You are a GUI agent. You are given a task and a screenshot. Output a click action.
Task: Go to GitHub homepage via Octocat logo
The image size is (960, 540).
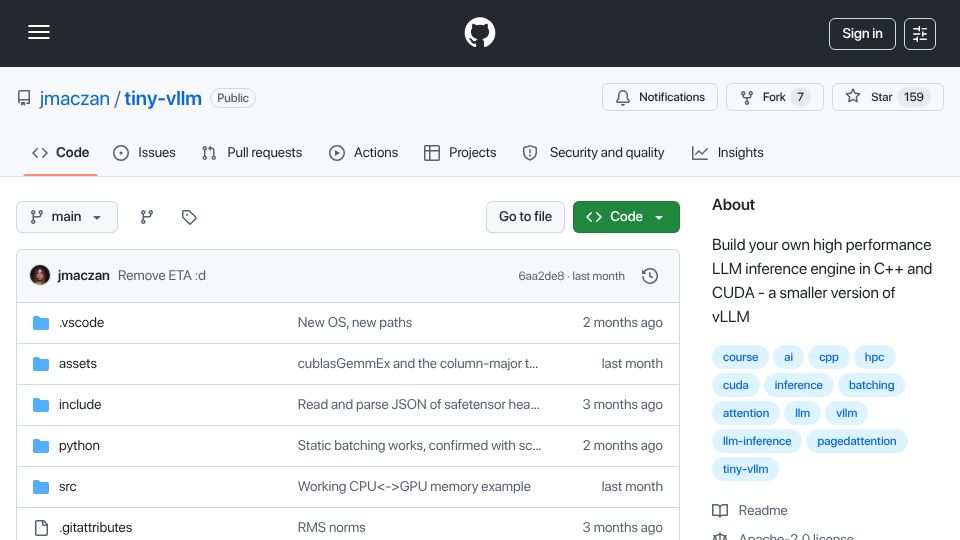pyautogui.click(x=479, y=32)
